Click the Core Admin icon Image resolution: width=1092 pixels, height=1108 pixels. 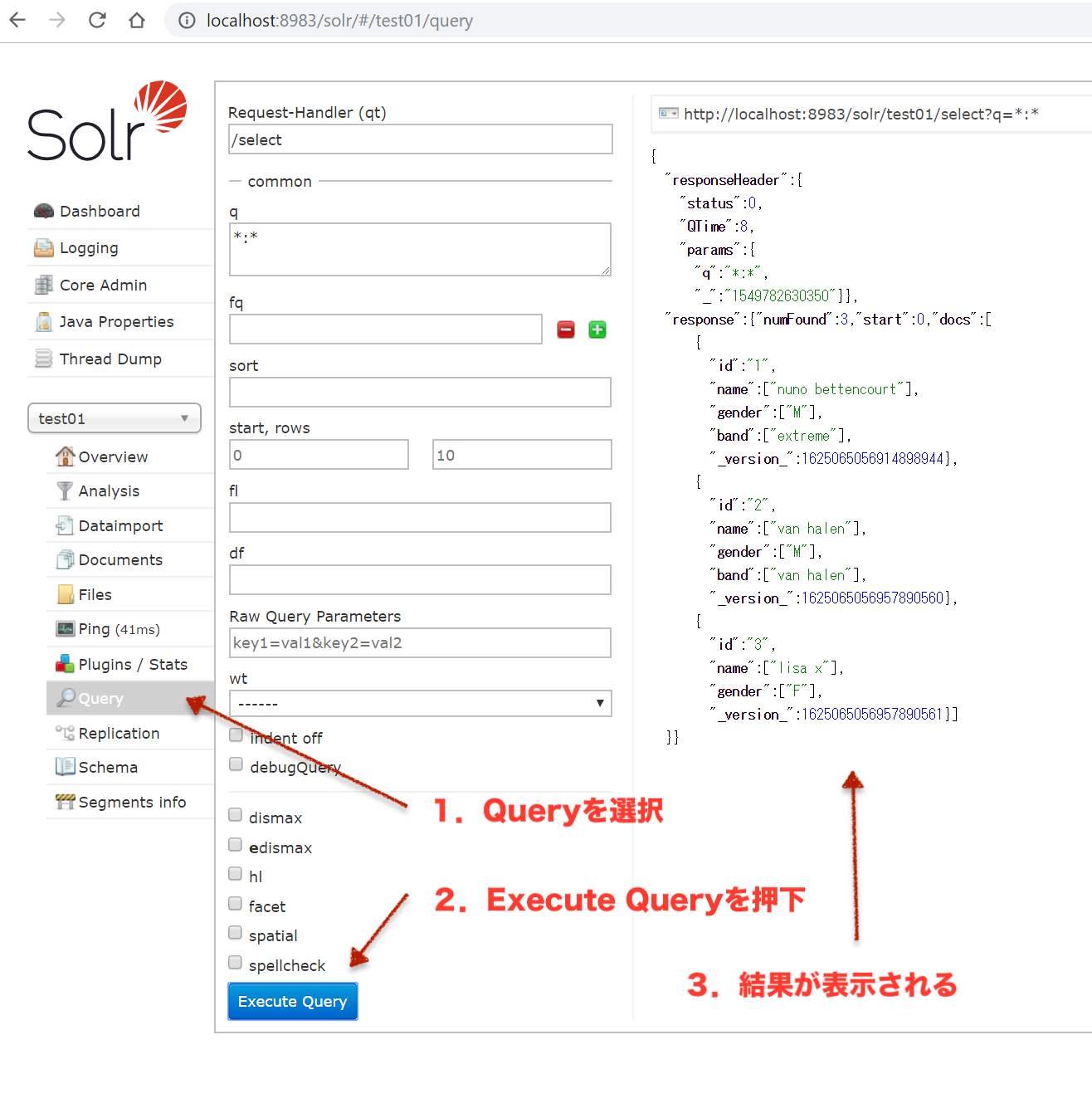pyautogui.click(x=43, y=285)
